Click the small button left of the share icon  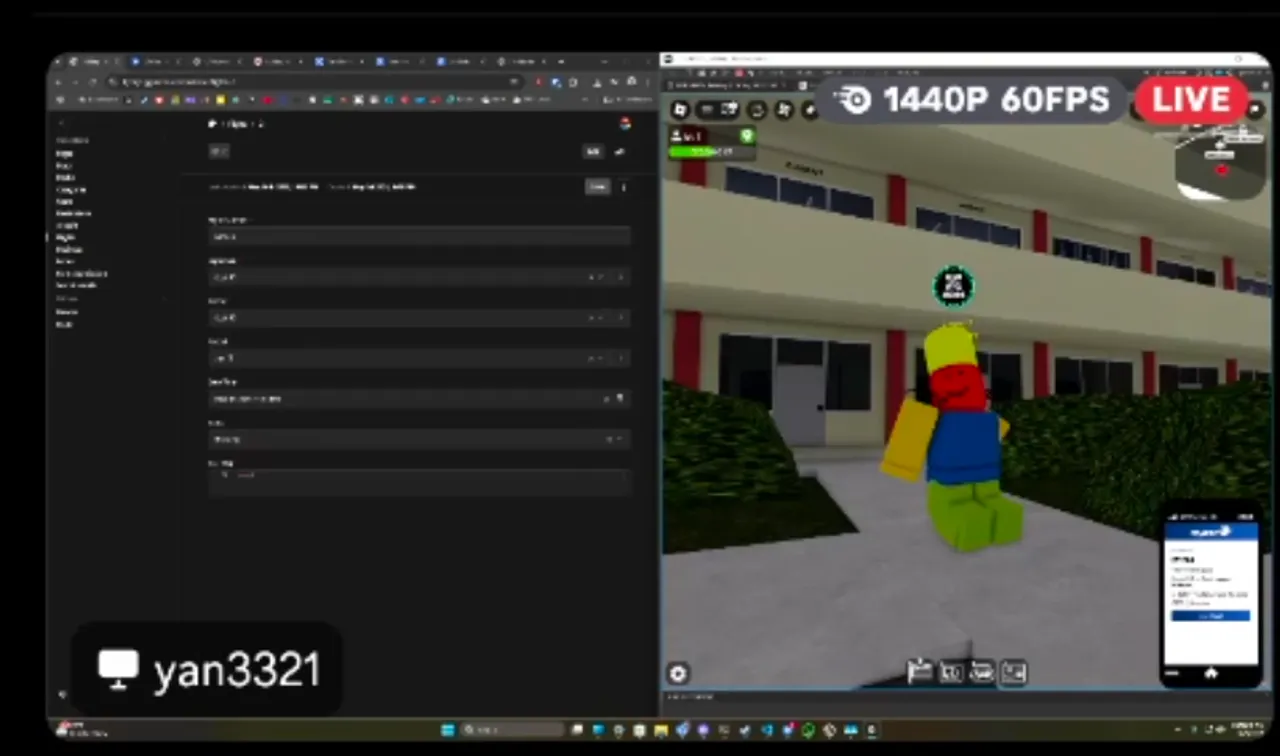point(593,151)
